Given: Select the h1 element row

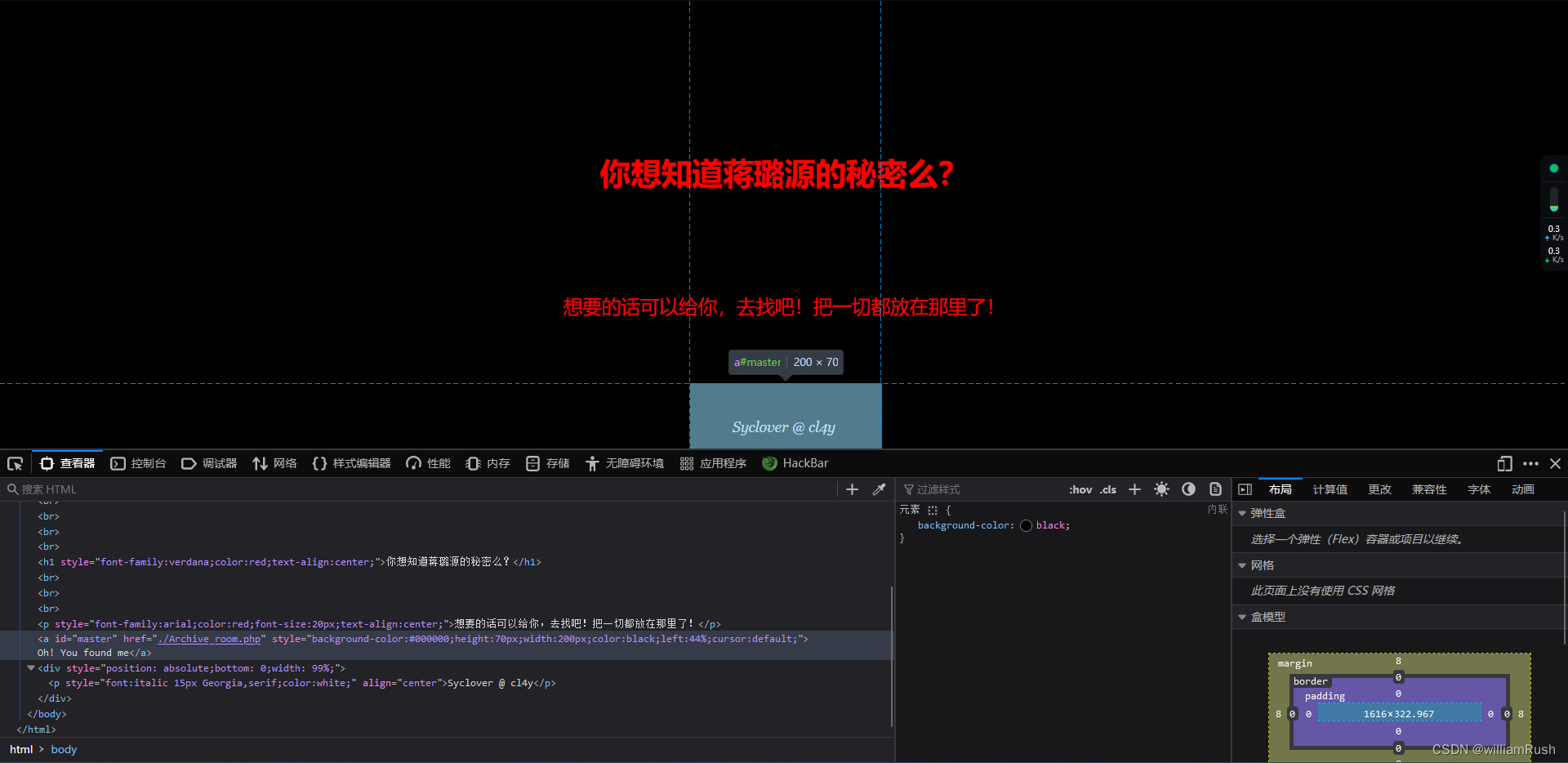Looking at the screenshot, I should [x=445, y=562].
